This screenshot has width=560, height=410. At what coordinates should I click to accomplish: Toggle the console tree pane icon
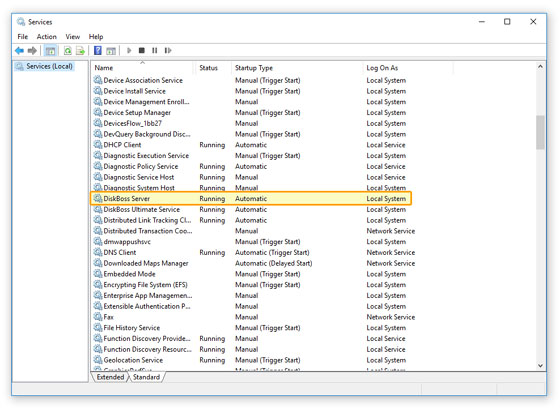[x=50, y=51]
